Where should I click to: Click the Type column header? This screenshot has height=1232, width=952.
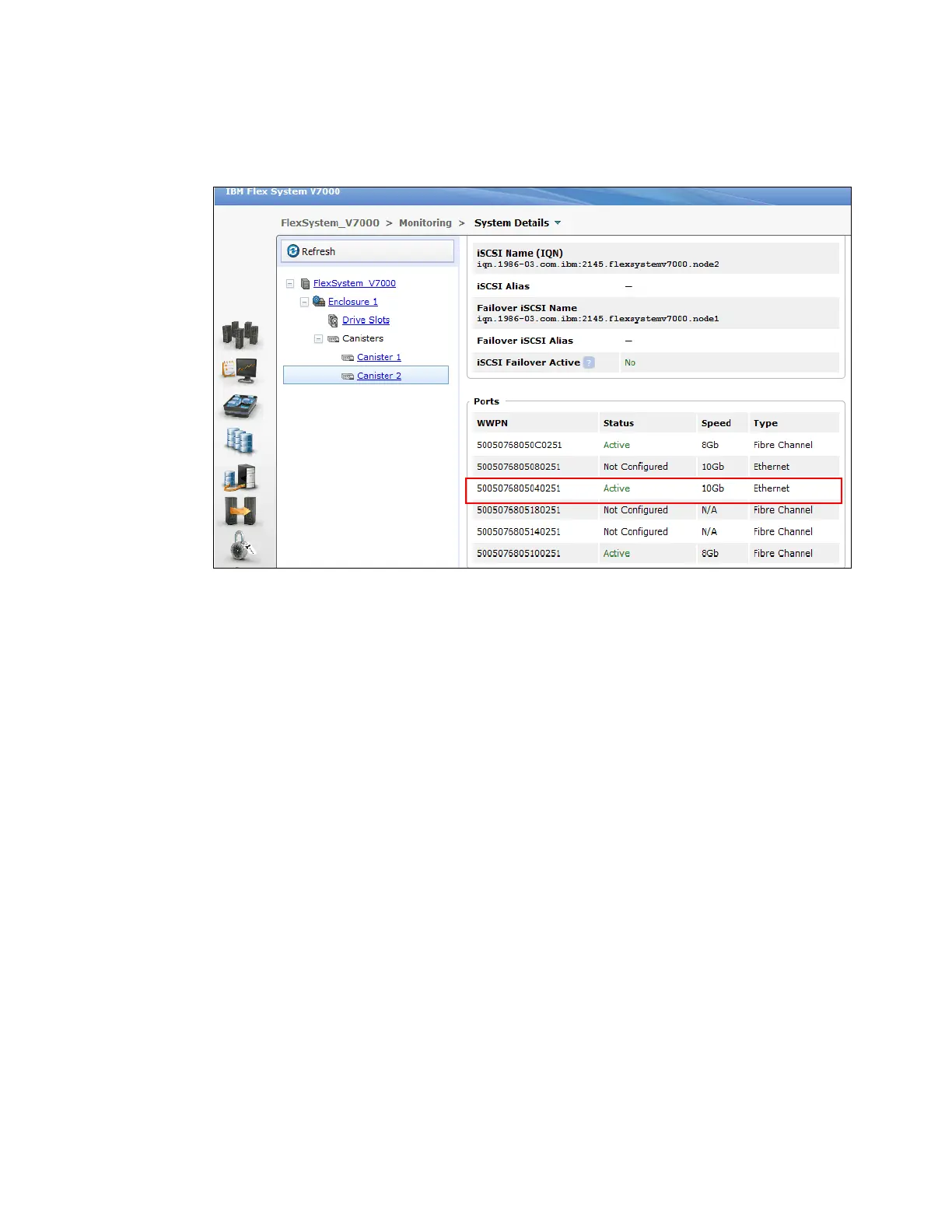point(765,423)
